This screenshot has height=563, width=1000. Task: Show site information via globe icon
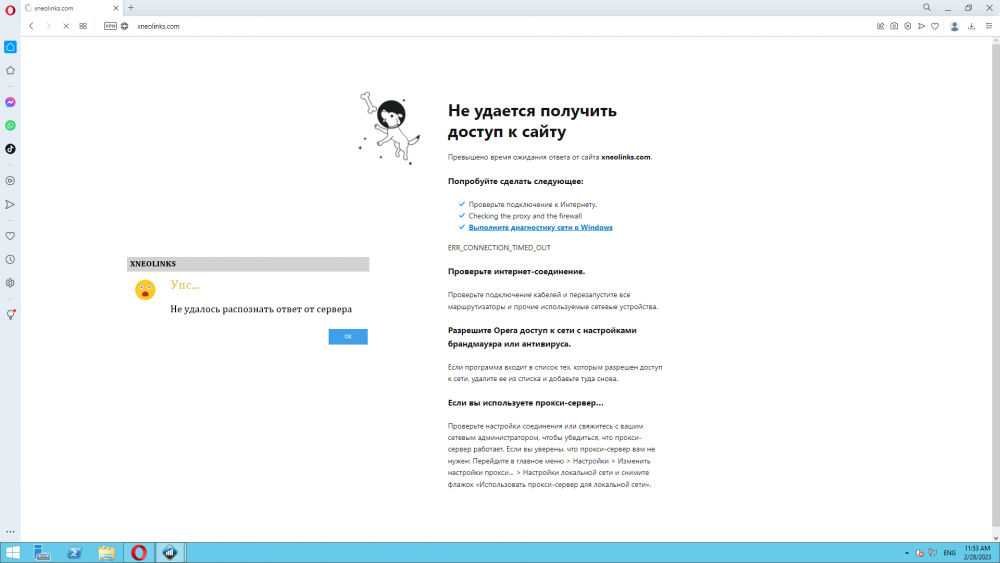[x=124, y=26]
